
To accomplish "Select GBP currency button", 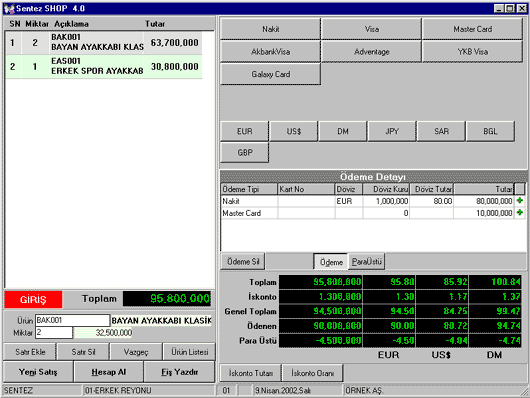I will pos(245,153).
